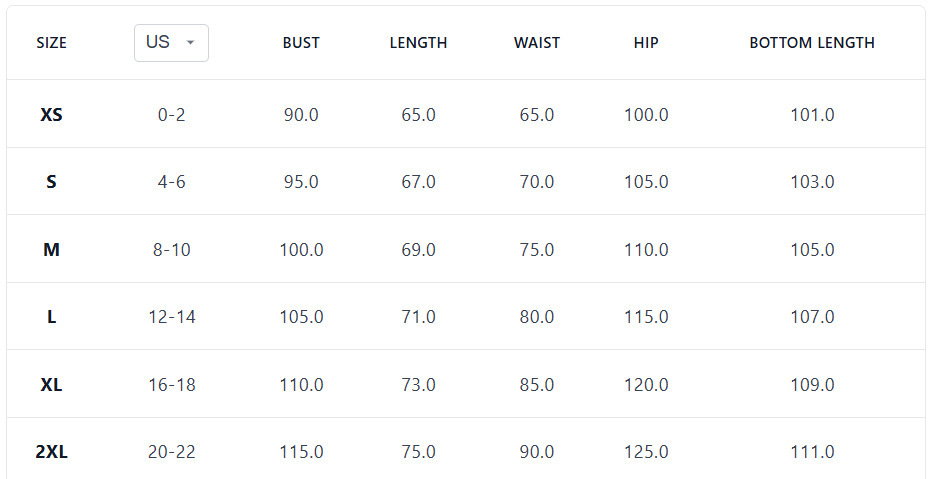Click the 0-2 US size cell

coord(172,115)
